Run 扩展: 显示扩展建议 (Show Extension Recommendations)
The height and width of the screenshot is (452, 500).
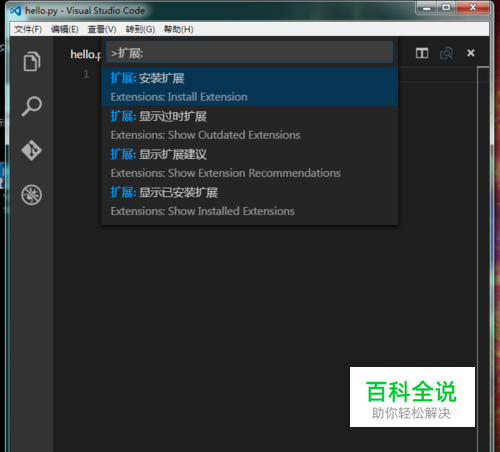click(249, 163)
